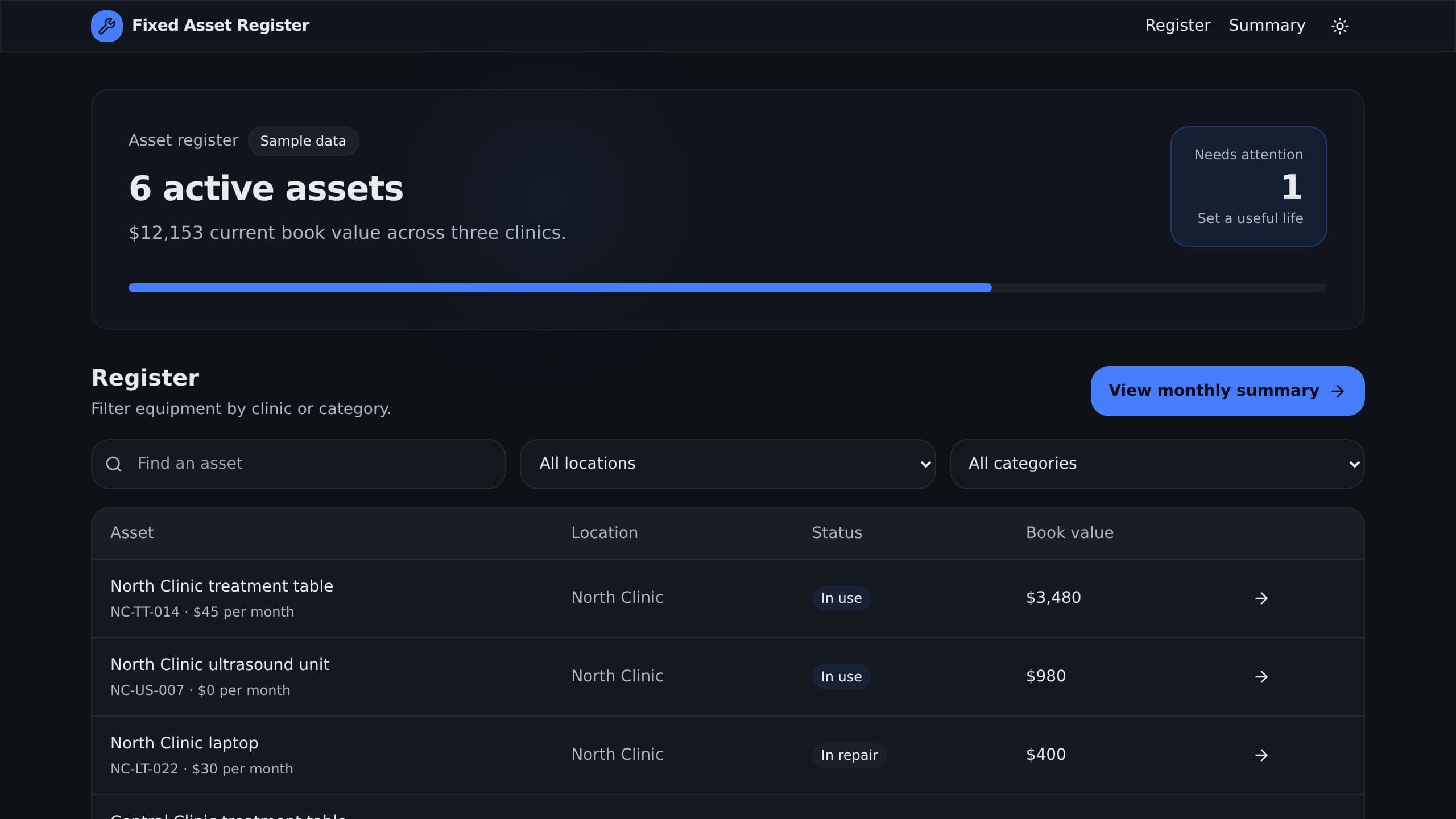Viewport: 1456px width, 819px height.
Task: Click the search magnifier icon
Action: point(114,464)
